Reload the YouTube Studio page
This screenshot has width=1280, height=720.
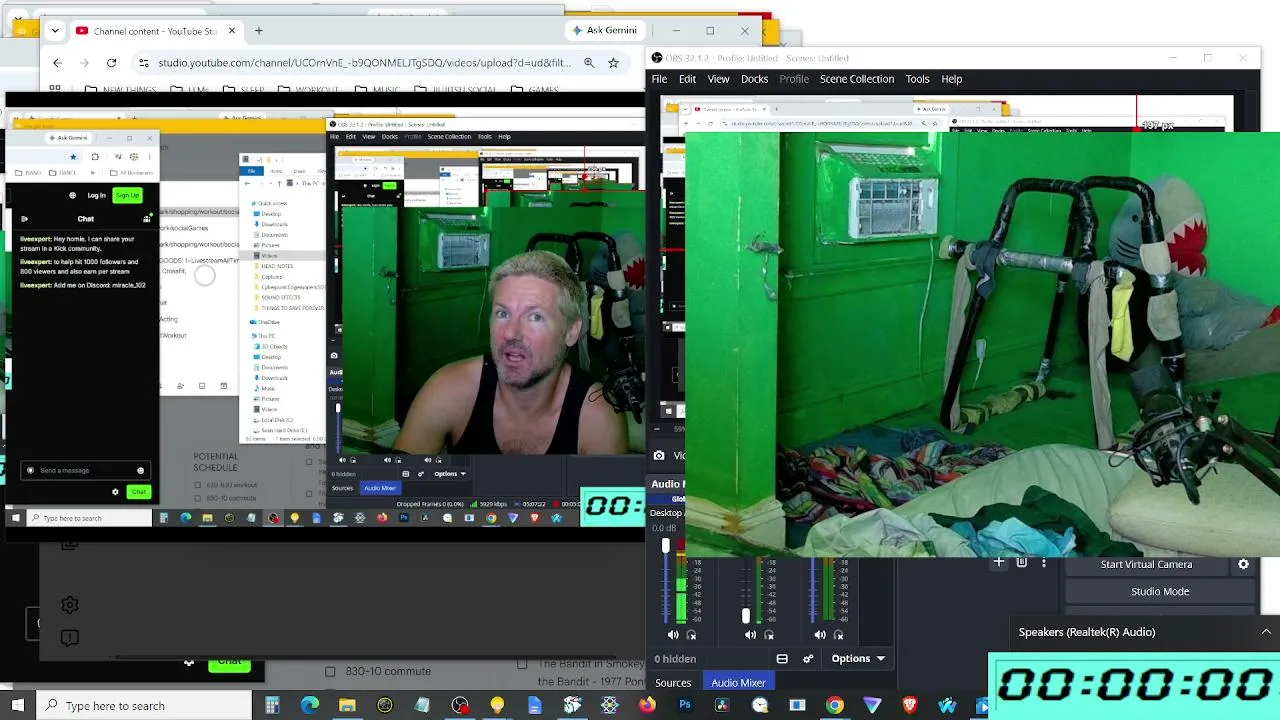111,63
